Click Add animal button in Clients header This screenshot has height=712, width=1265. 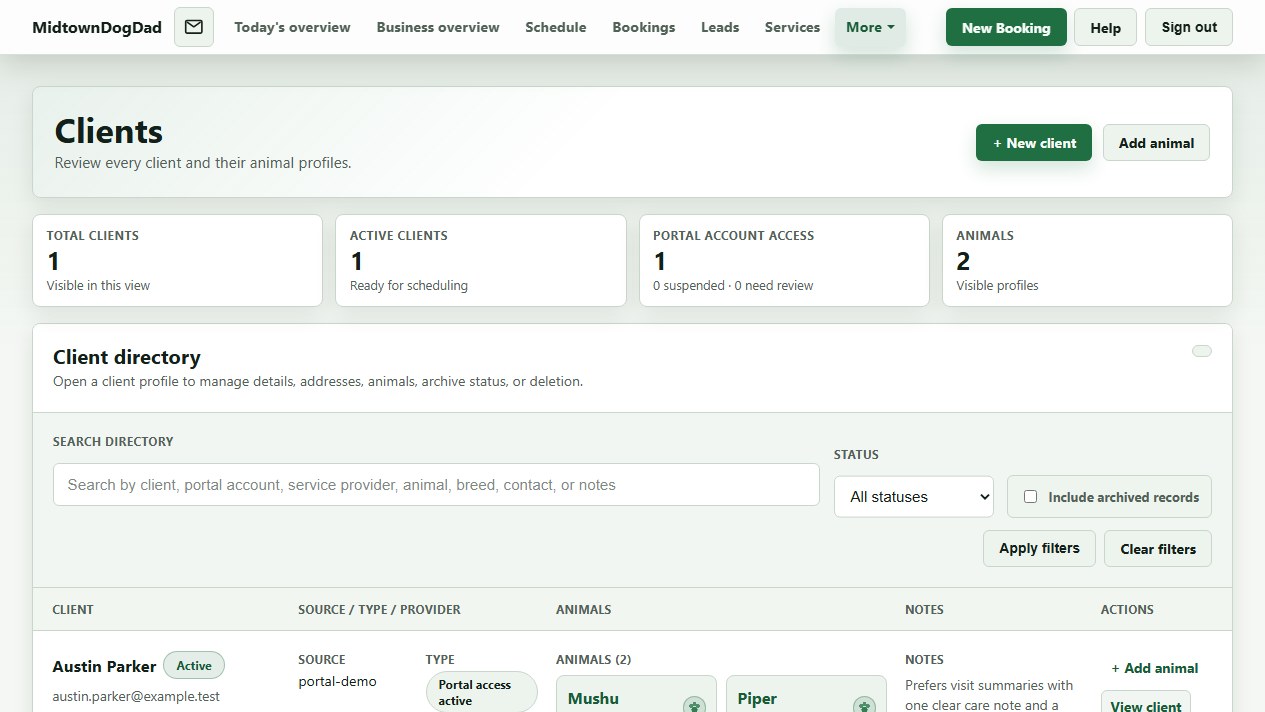1156,143
